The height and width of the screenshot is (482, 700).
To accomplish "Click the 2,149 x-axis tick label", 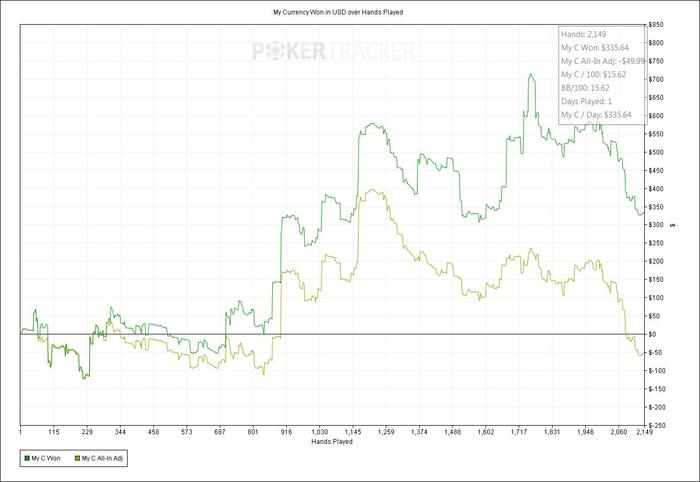I will [644, 432].
